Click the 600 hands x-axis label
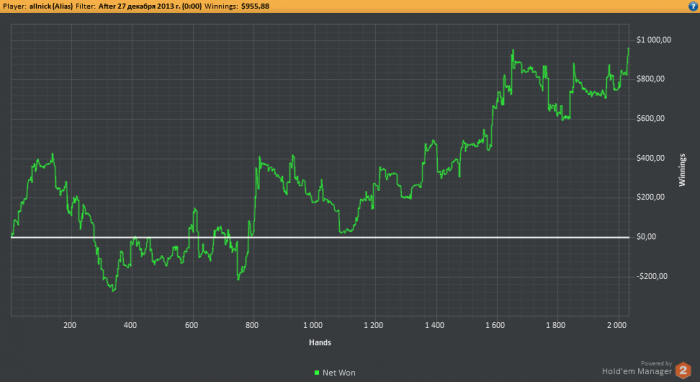 [191, 325]
